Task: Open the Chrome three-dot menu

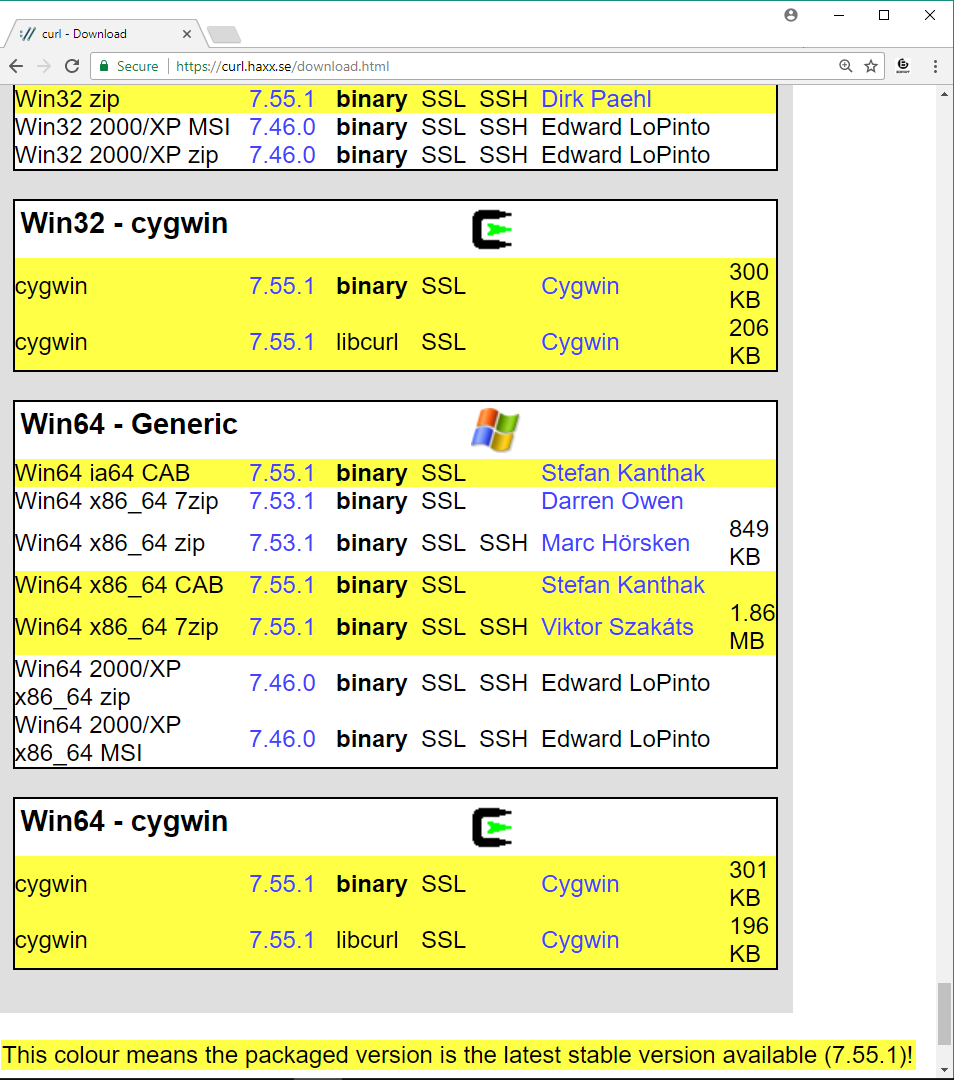Action: [x=935, y=66]
